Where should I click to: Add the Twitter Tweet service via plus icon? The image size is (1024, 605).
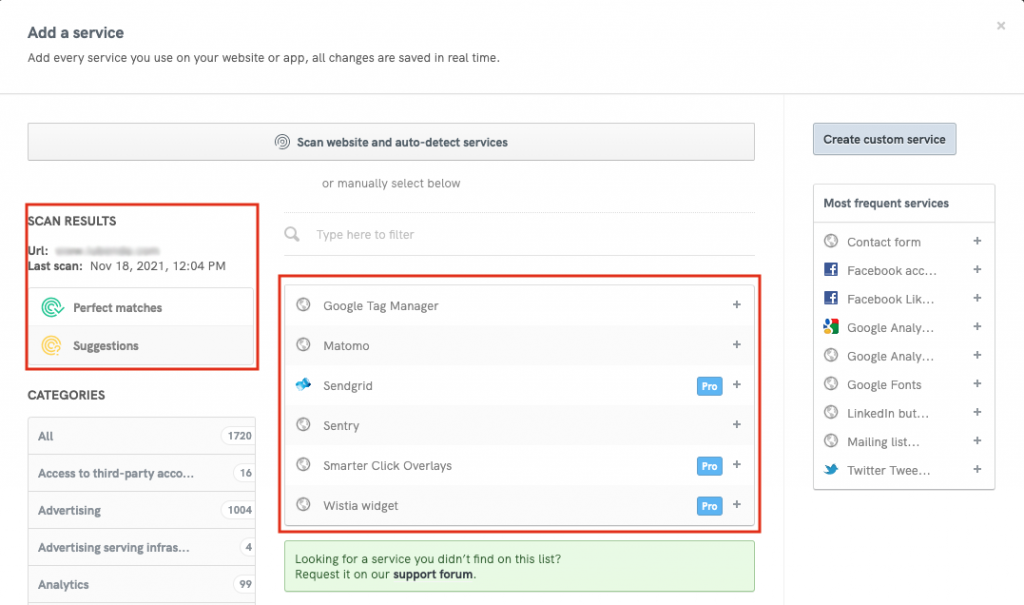coord(977,470)
